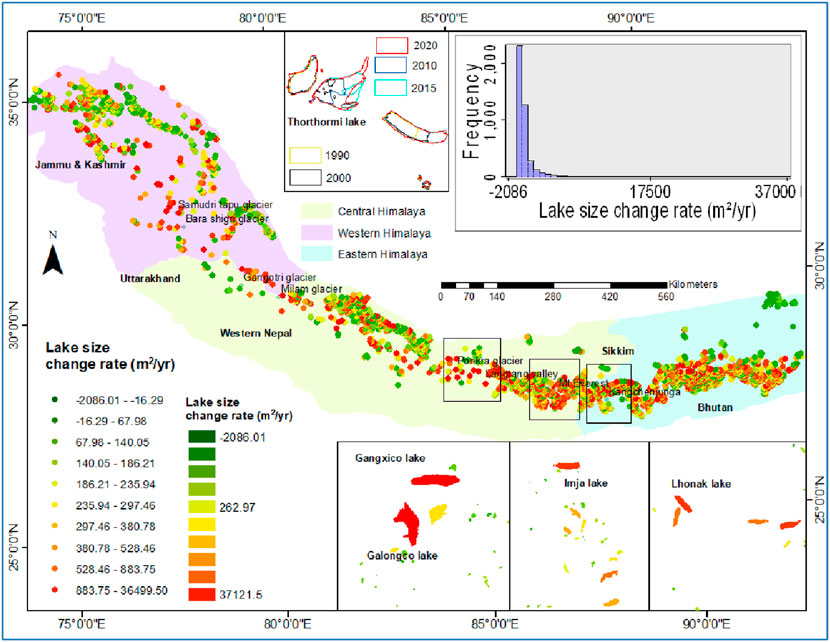
Task: Click the Bhutan label
Action: (x=715, y=407)
